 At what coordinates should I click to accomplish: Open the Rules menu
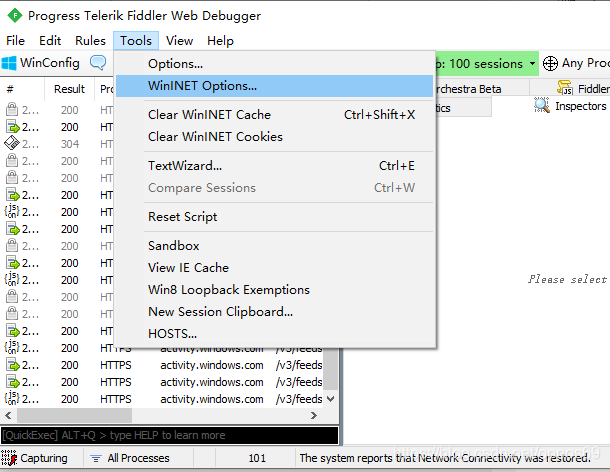tap(90, 40)
